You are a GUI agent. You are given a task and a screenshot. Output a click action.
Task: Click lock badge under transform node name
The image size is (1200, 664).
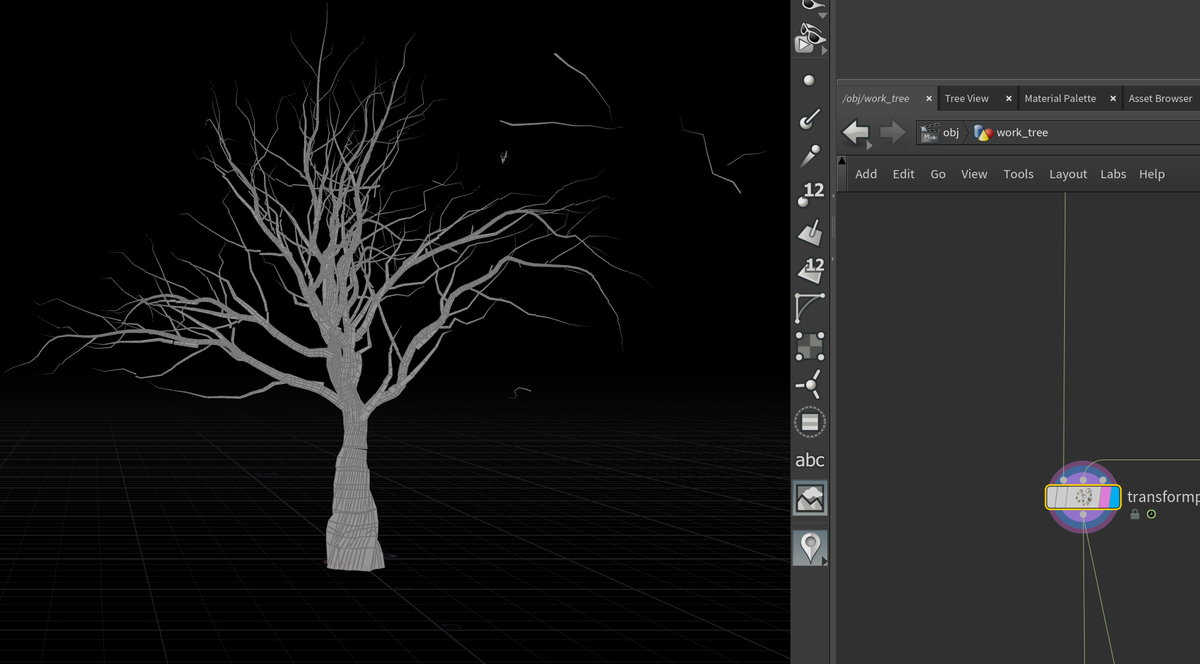tap(1135, 514)
